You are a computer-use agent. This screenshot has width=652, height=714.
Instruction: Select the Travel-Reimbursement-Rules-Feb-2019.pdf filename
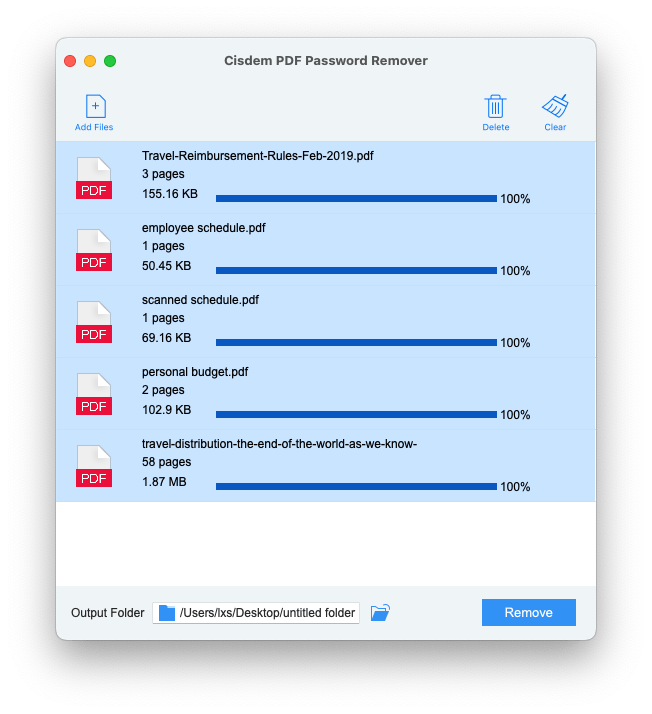(258, 156)
